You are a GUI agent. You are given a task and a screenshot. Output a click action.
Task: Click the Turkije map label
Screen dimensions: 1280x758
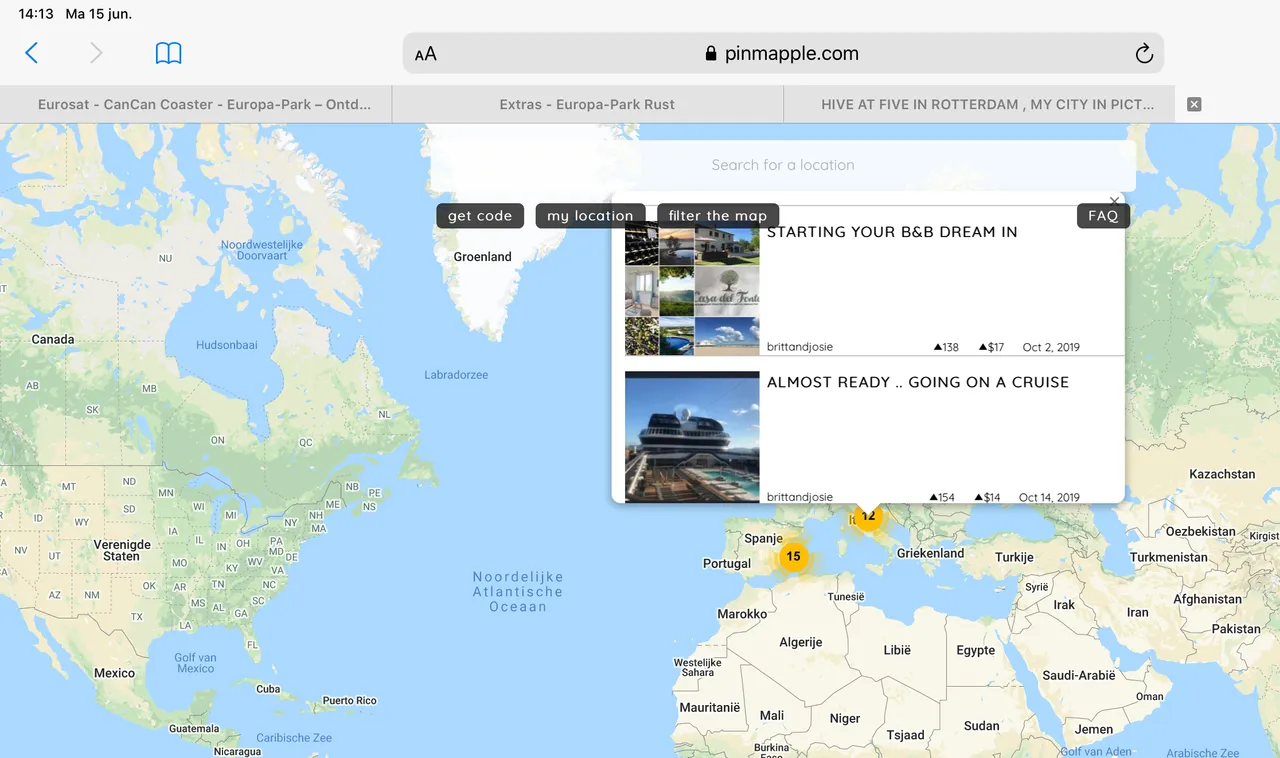(x=1014, y=557)
